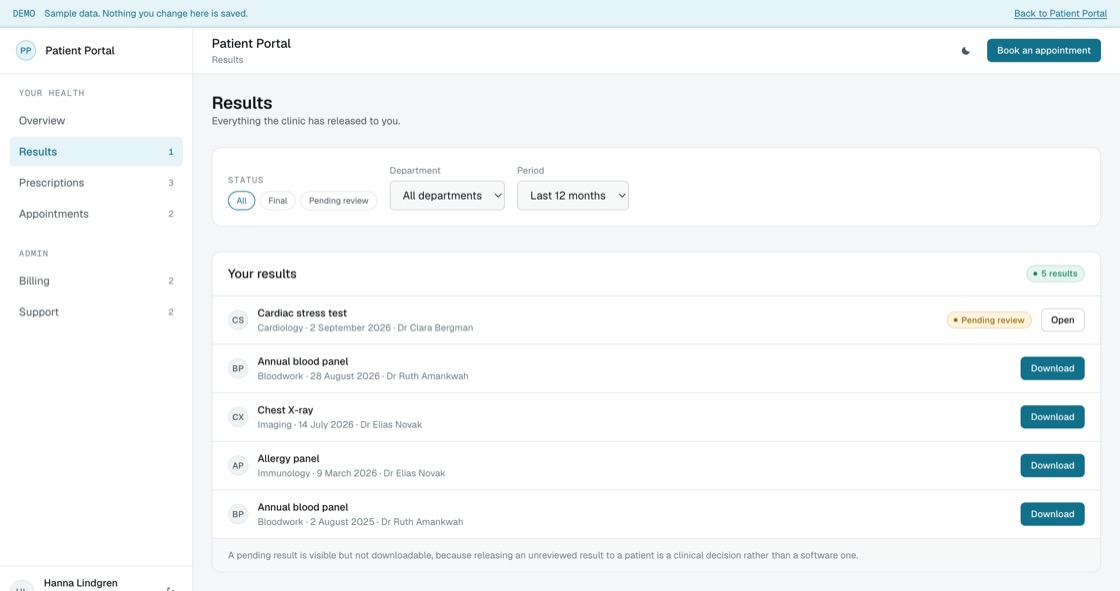The image size is (1120, 591).
Task: Open the All departments dropdown
Action: [447, 196]
